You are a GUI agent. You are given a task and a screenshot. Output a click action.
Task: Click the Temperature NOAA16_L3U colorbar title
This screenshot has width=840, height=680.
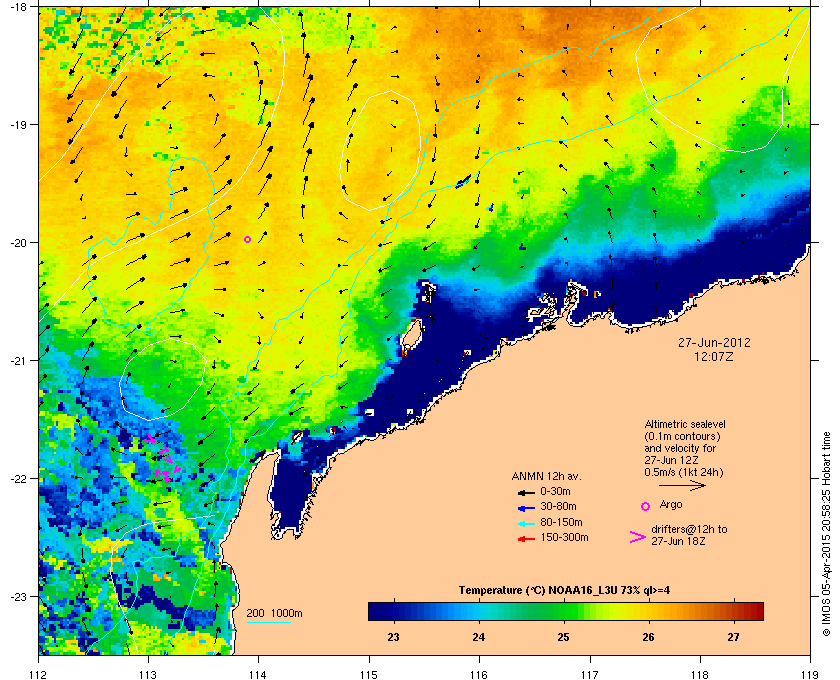564,591
